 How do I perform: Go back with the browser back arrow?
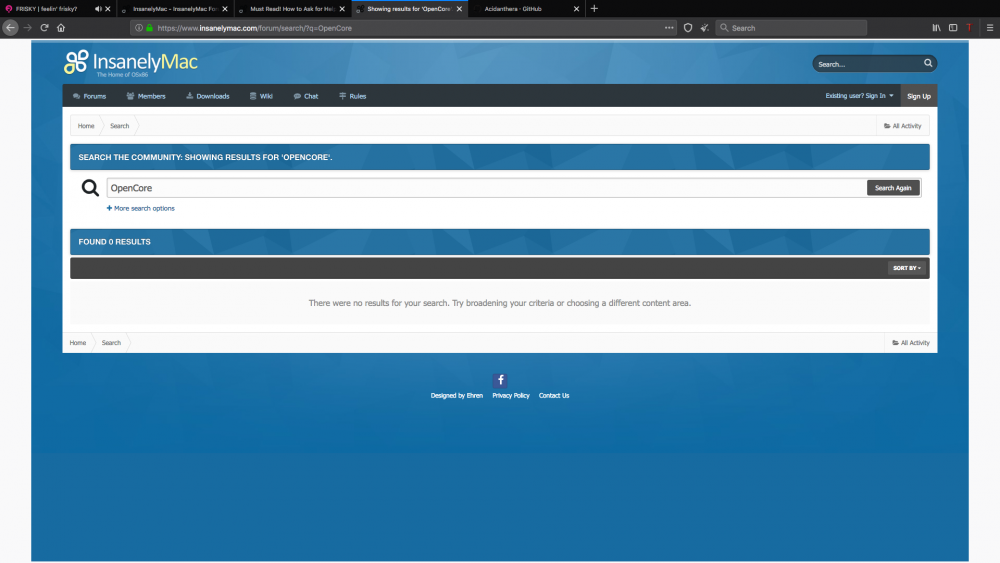(10, 27)
